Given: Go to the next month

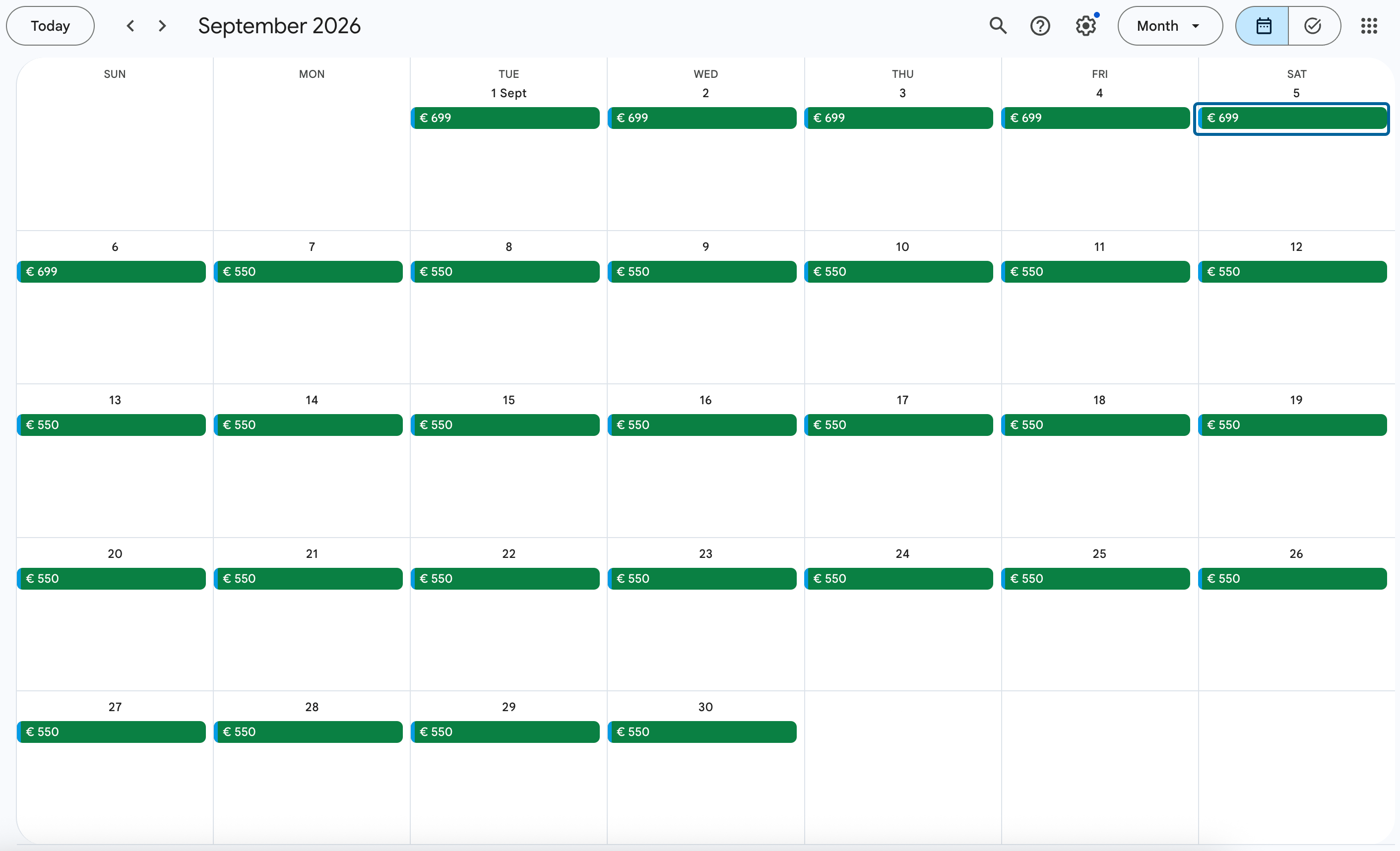Looking at the screenshot, I should (163, 26).
